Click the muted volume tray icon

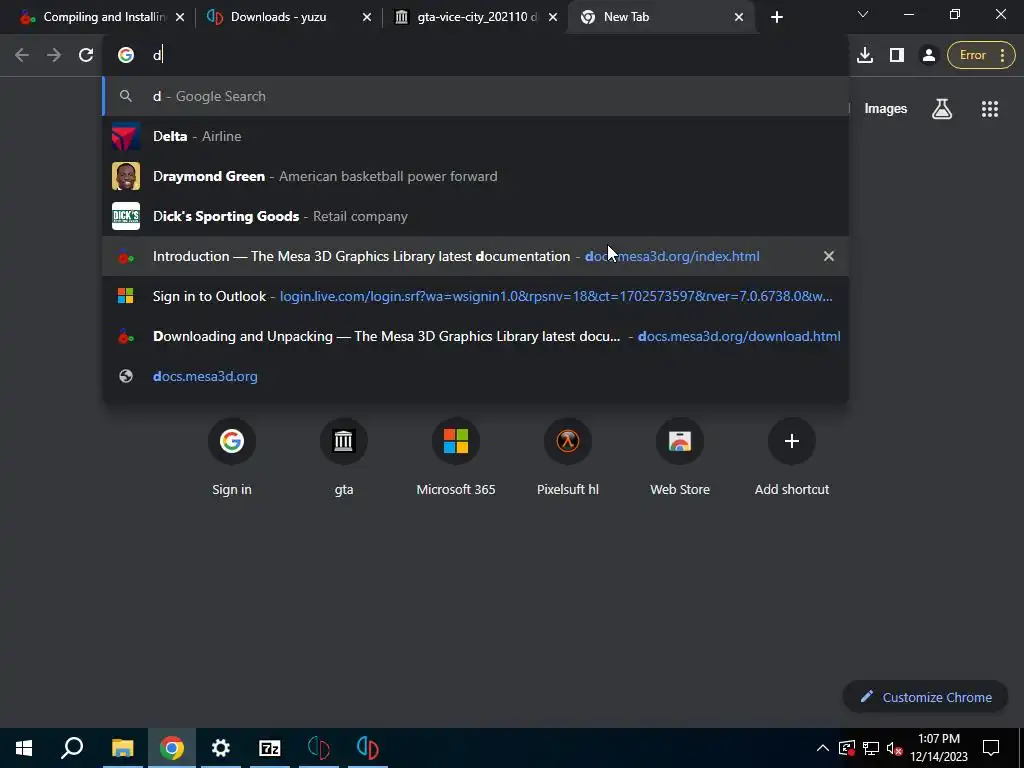pos(895,748)
